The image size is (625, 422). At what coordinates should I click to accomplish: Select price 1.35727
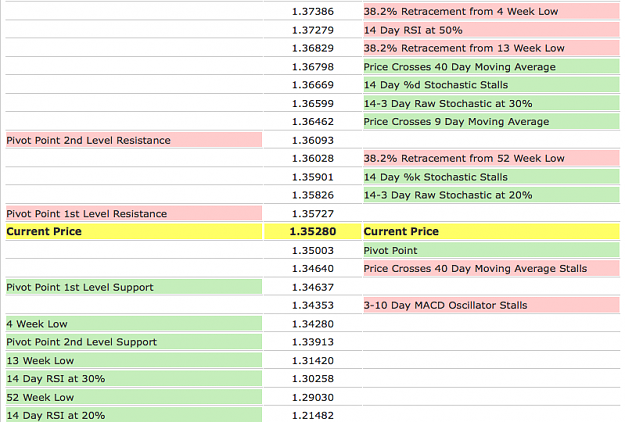(312, 214)
